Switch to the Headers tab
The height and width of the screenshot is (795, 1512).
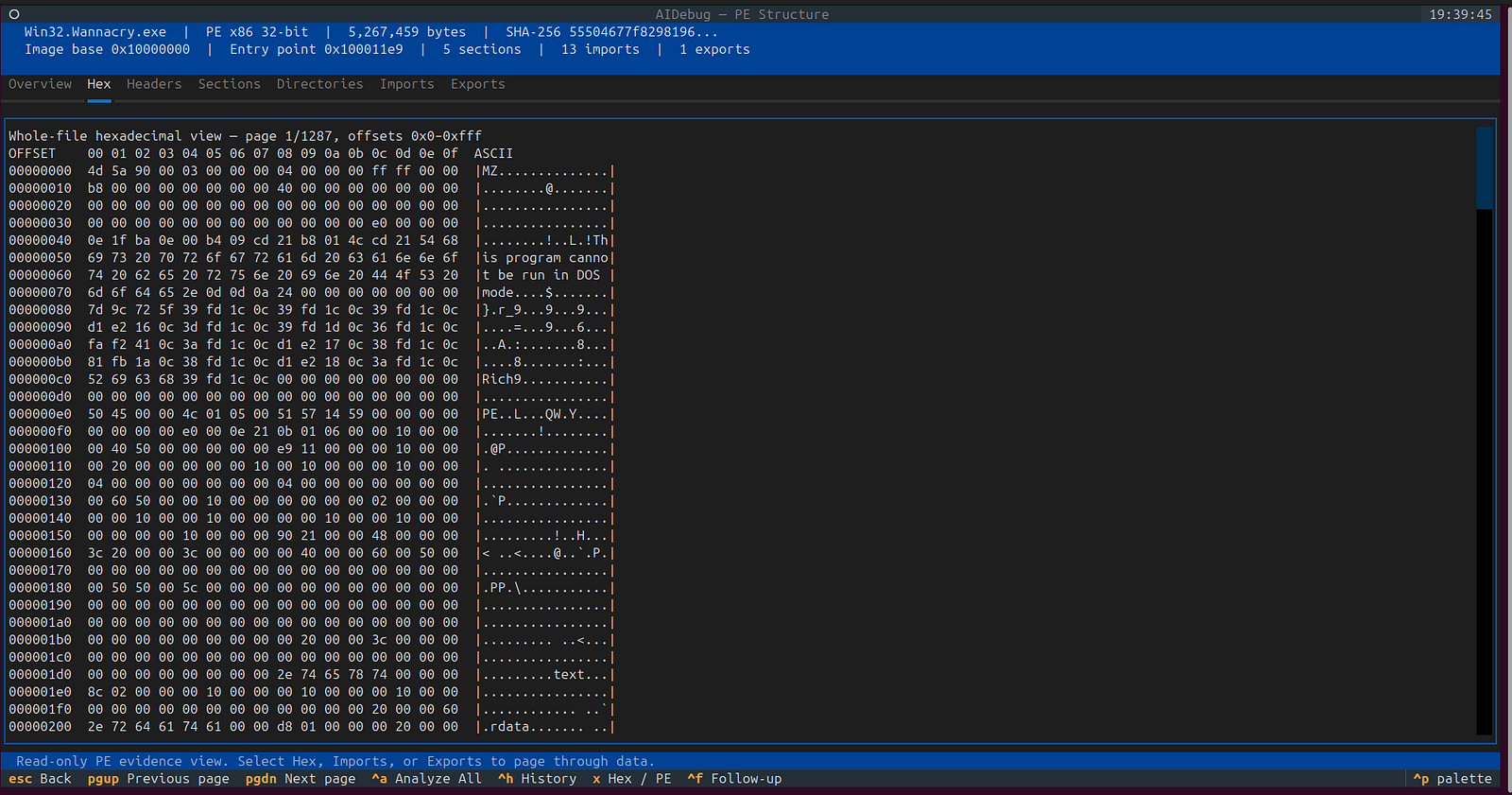coord(154,84)
